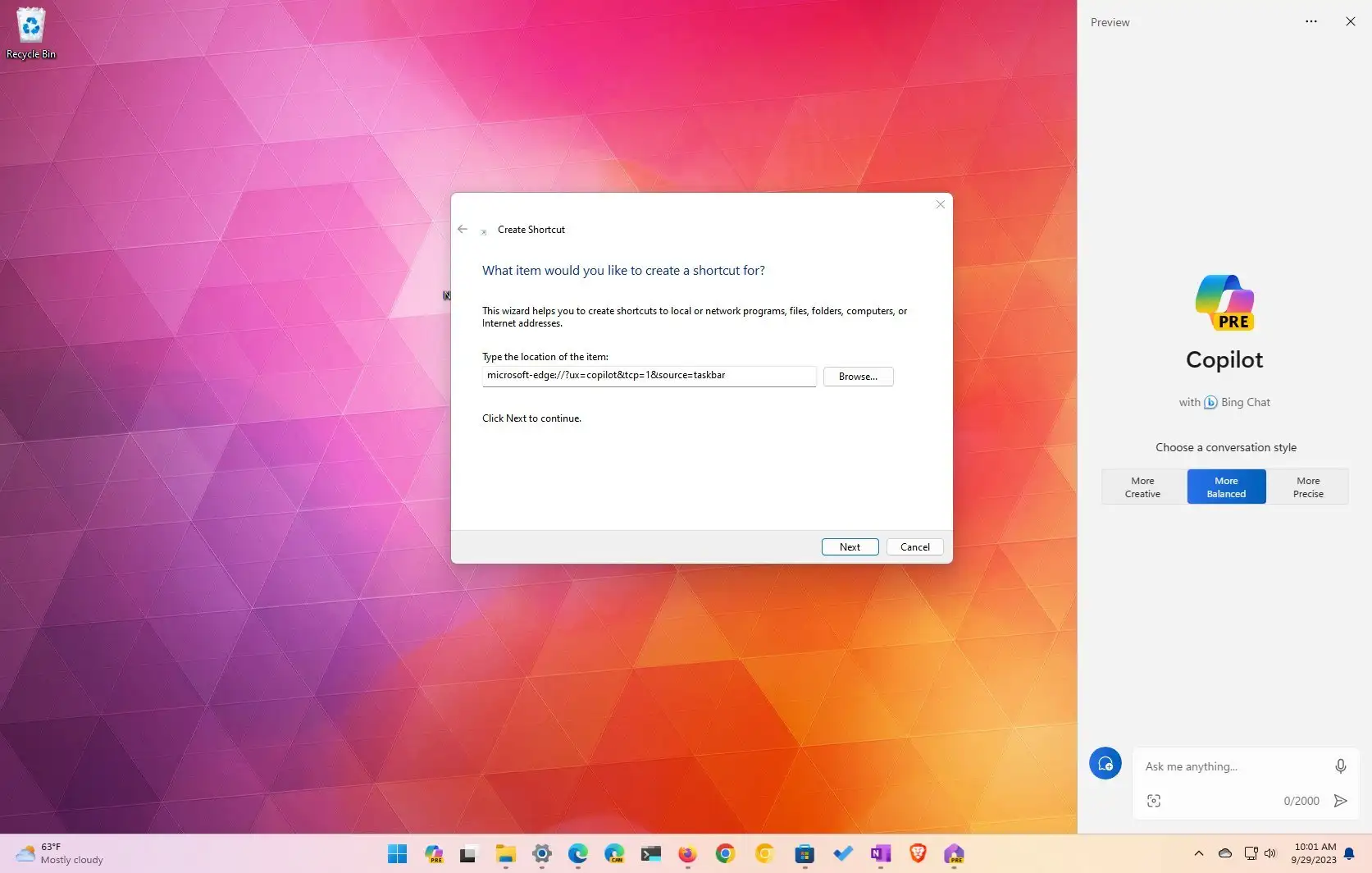
Task: Browse for a shortcut location
Action: 858,376
